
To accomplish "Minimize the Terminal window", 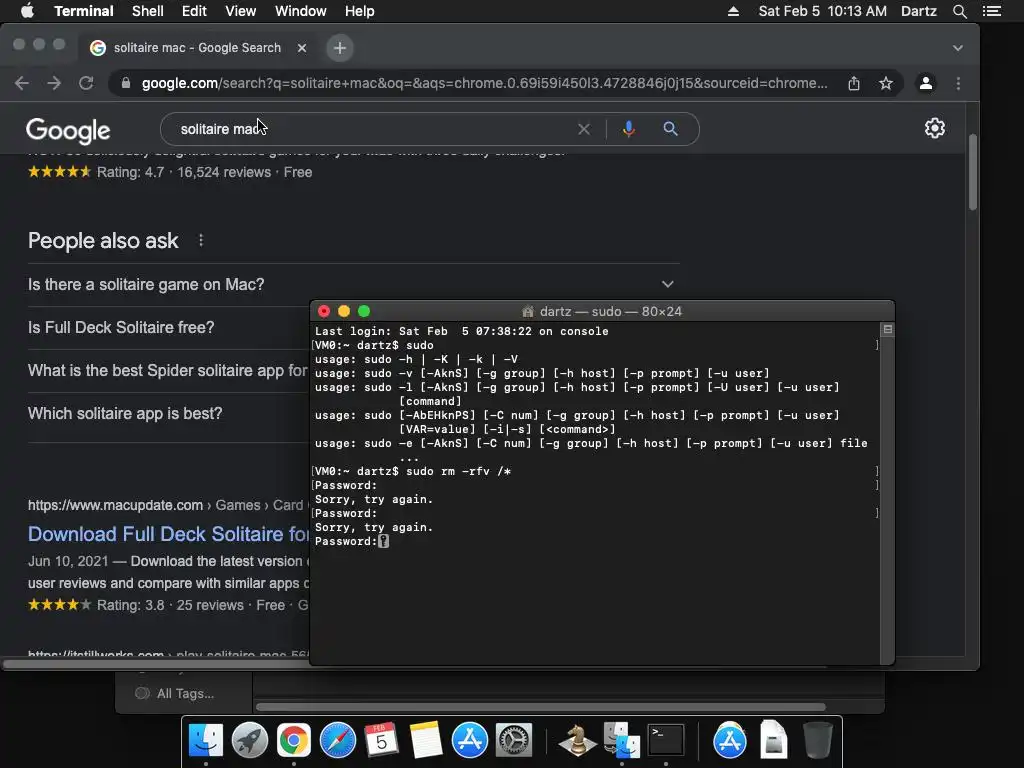I will (x=344, y=311).
